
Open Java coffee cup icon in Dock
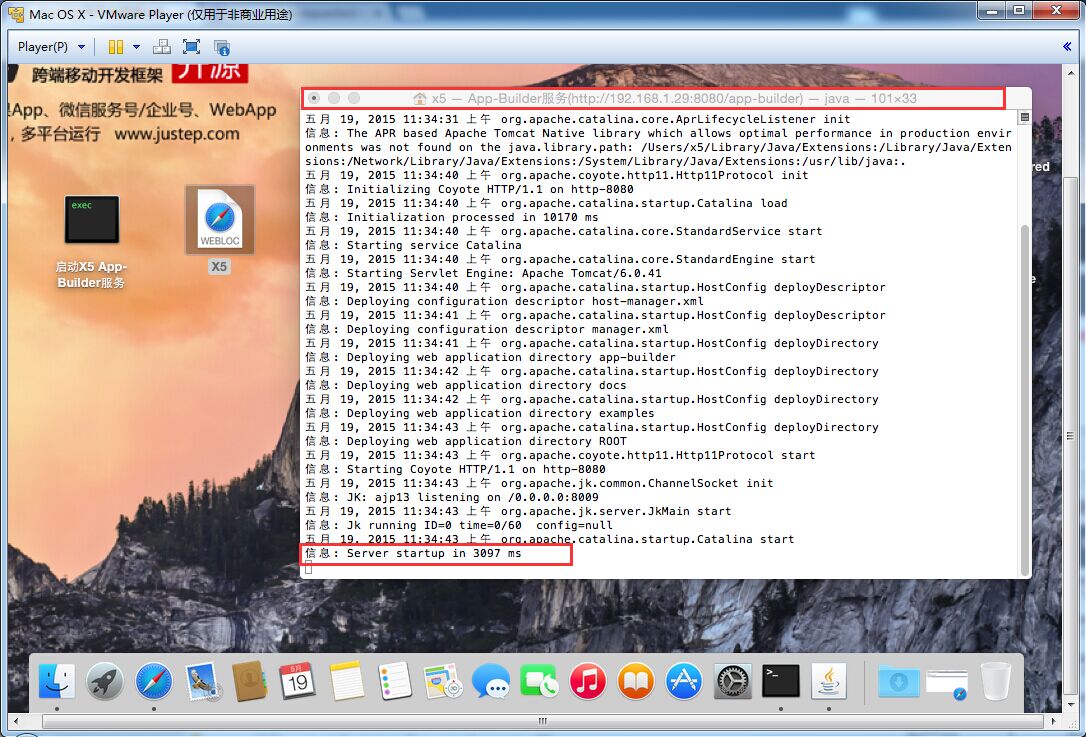[x=829, y=681]
